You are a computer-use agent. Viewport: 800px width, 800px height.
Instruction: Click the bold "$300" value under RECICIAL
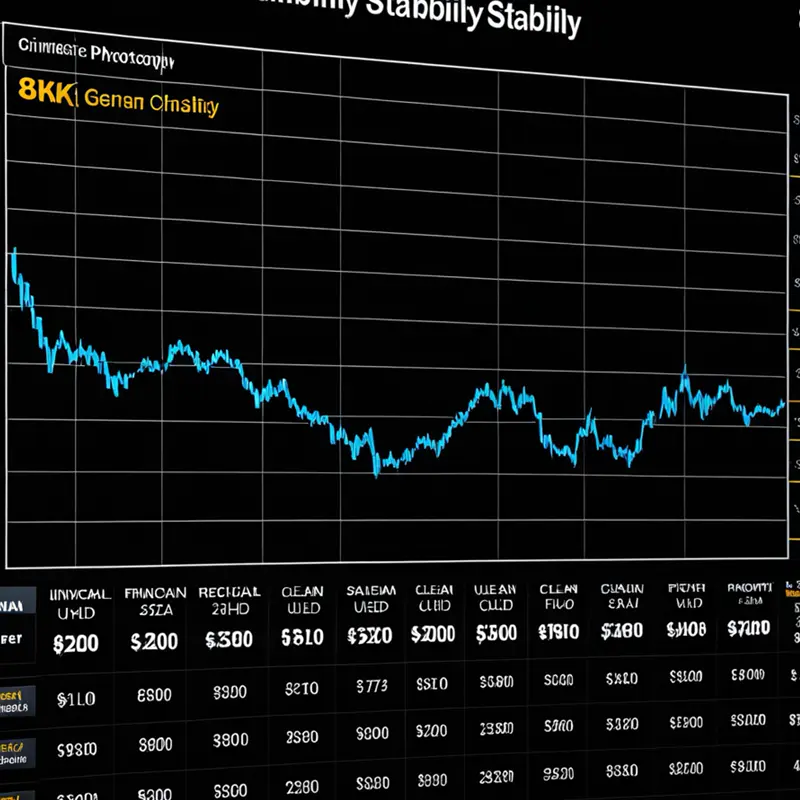coord(229,639)
